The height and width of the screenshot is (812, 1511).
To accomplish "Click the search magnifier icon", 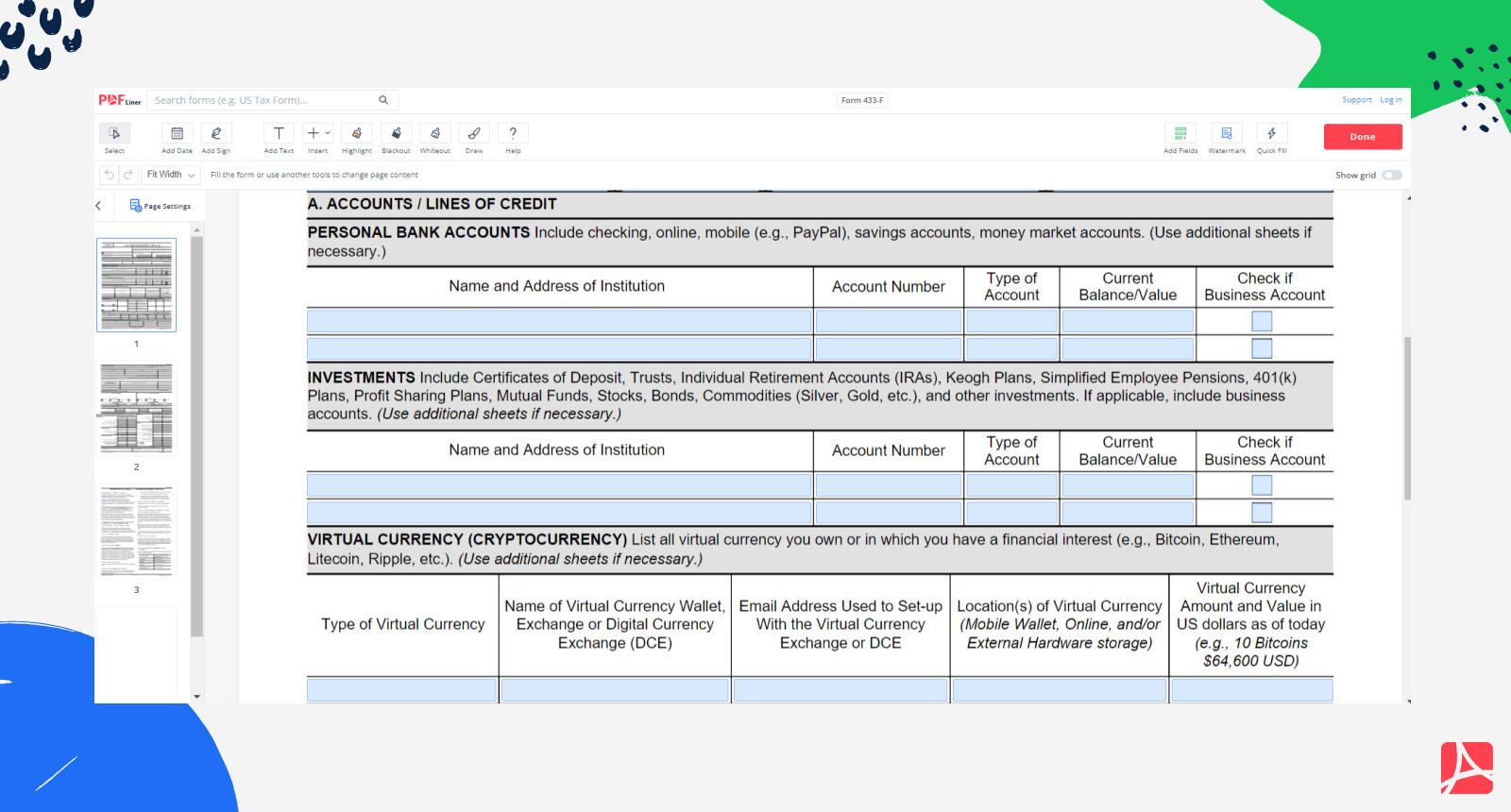I will coord(383,100).
